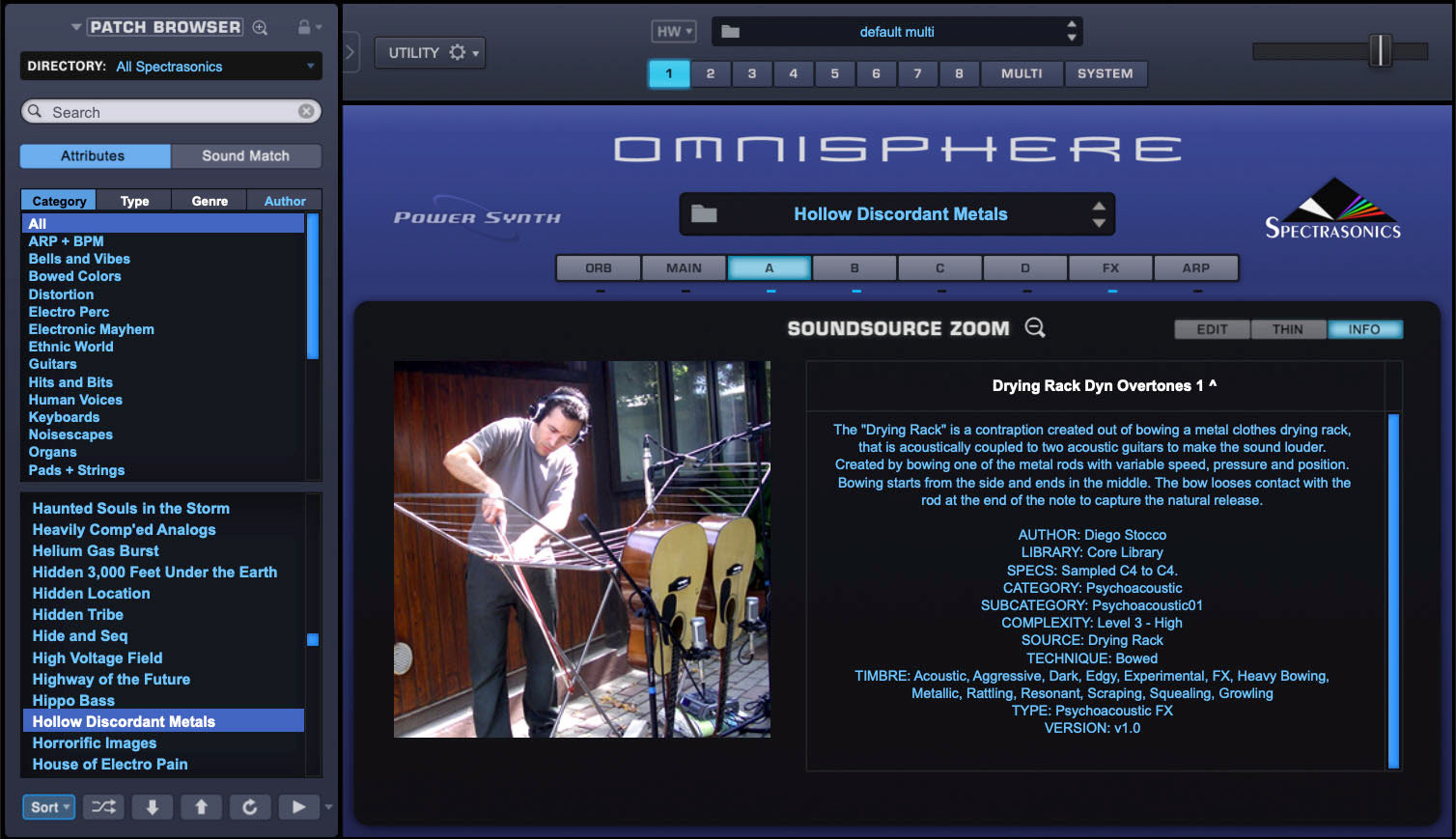Select part 3 button
Viewport: 1456px width, 839px height.
[752, 73]
